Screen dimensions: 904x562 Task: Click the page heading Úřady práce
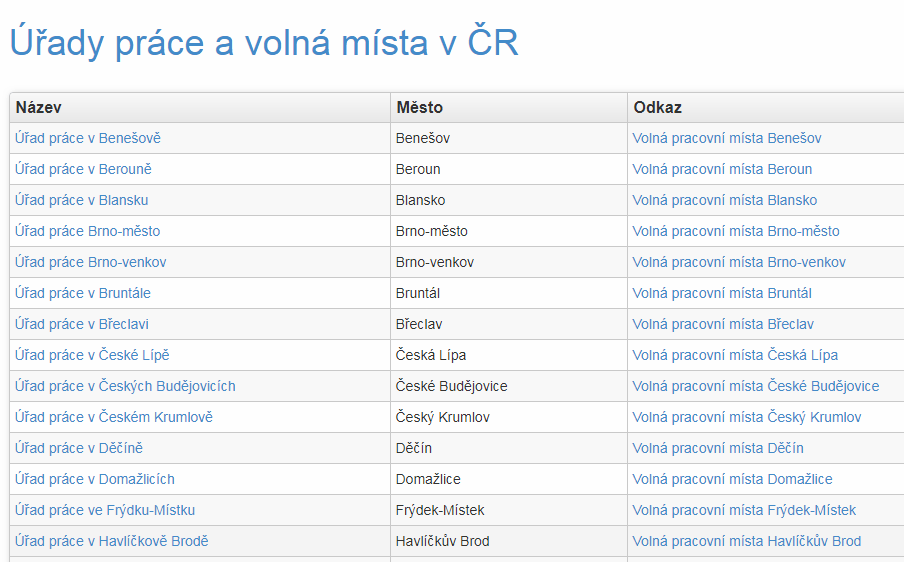pyautogui.click(x=263, y=43)
